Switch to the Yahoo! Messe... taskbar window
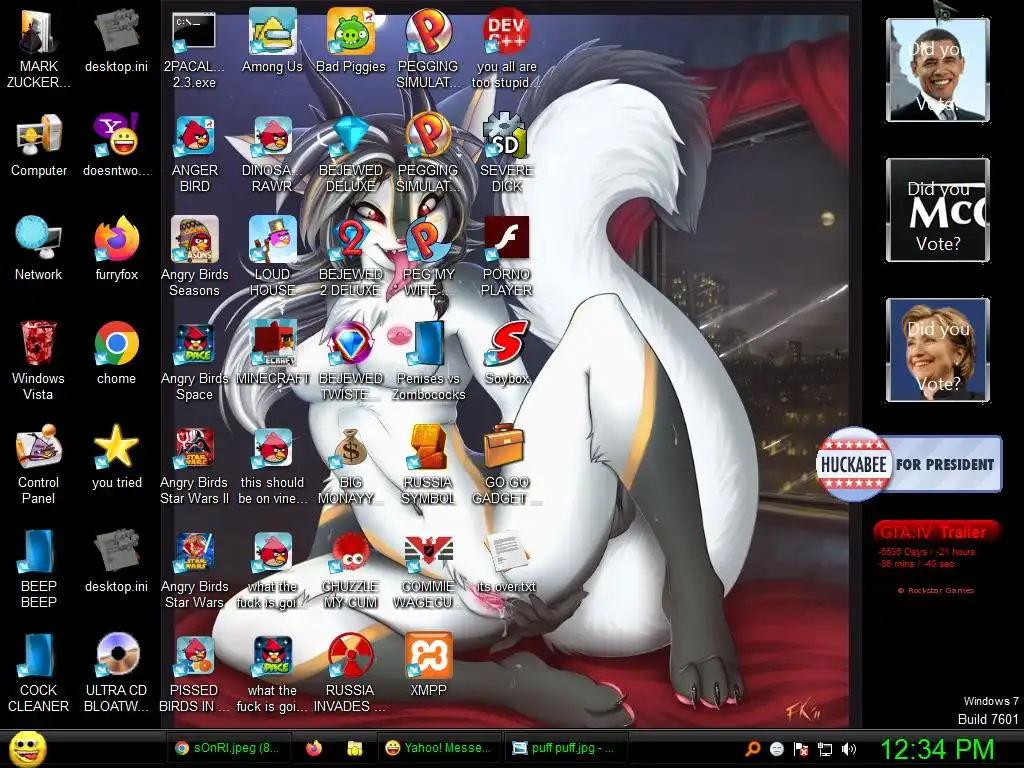 [x=439, y=748]
